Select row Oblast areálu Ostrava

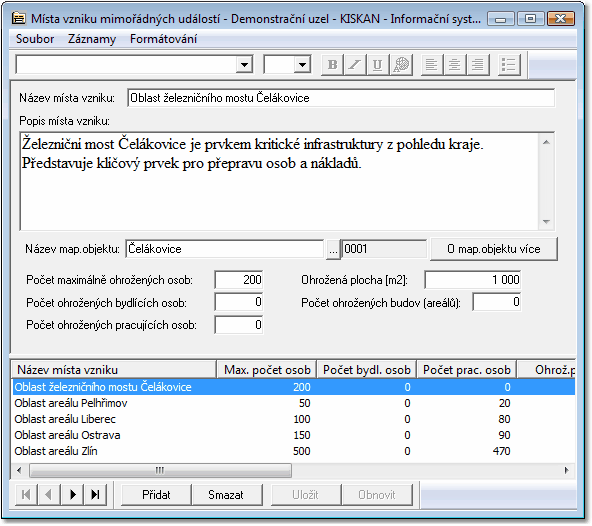(293, 435)
